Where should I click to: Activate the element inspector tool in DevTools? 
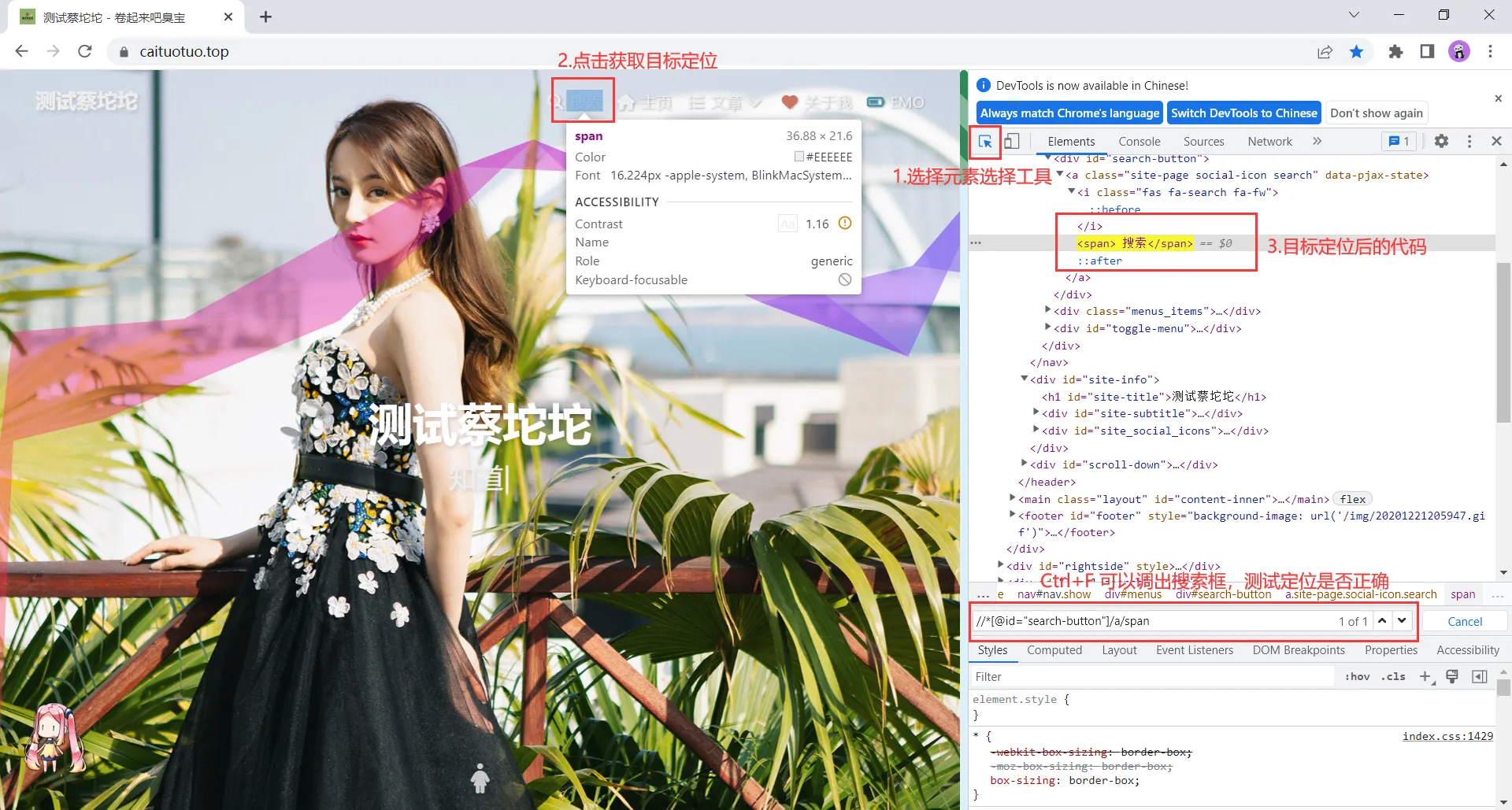point(984,142)
